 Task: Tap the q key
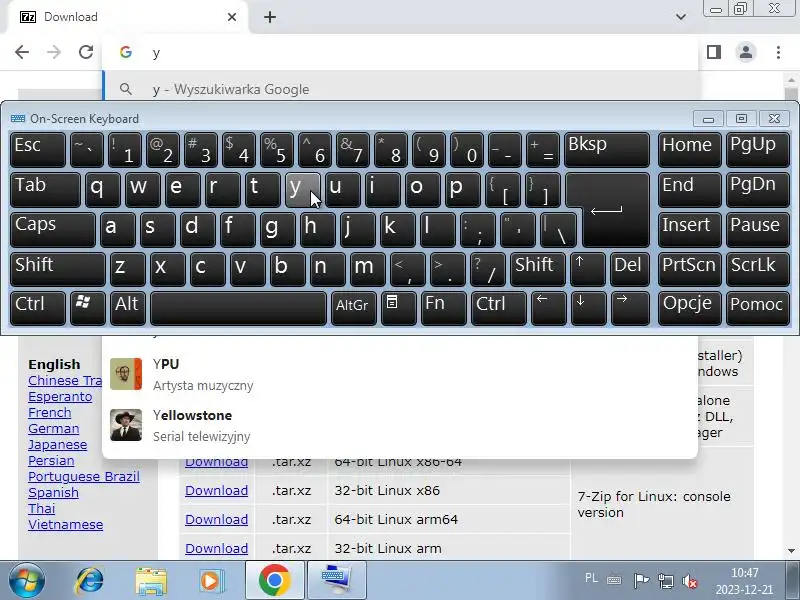click(103, 189)
